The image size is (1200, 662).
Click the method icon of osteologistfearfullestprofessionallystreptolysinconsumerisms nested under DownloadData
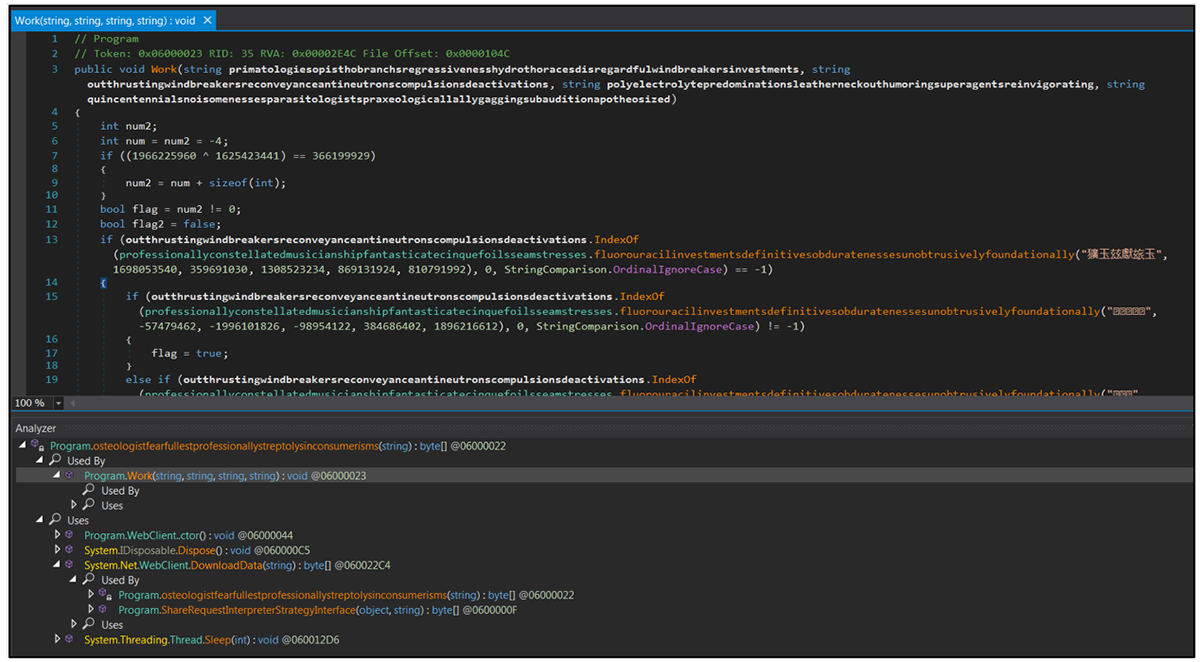(106, 595)
